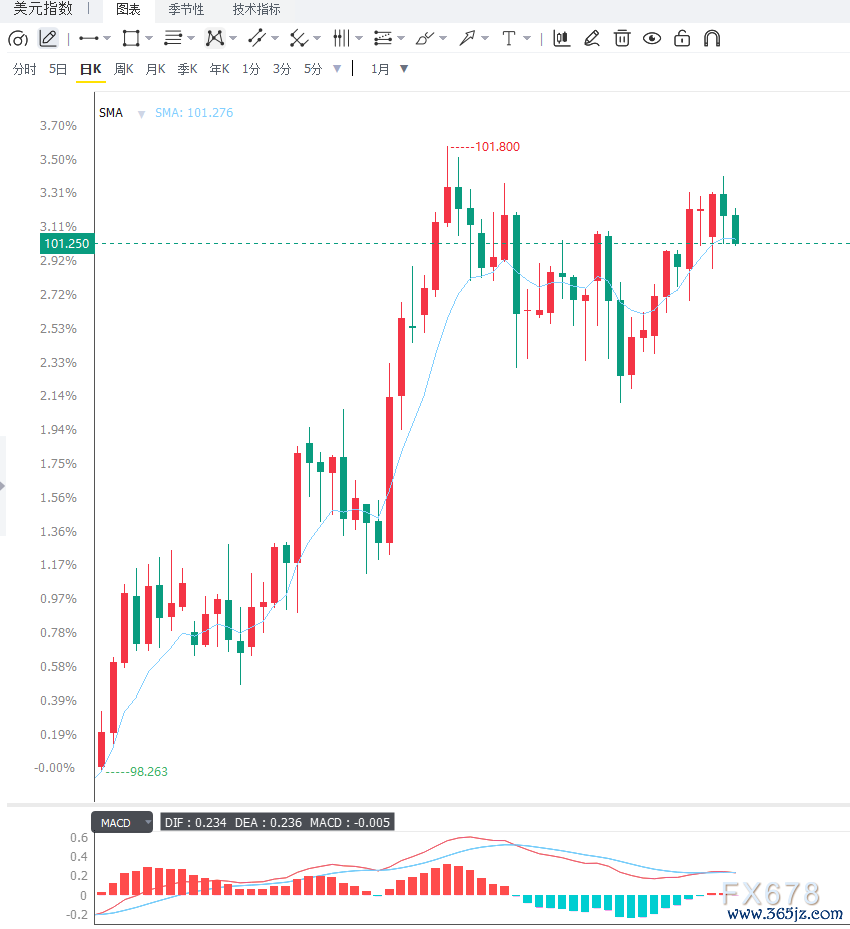Screen dimensions: 850x929
Task: Switch to the 技术指标 tab
Action: [x=256, y=9]
